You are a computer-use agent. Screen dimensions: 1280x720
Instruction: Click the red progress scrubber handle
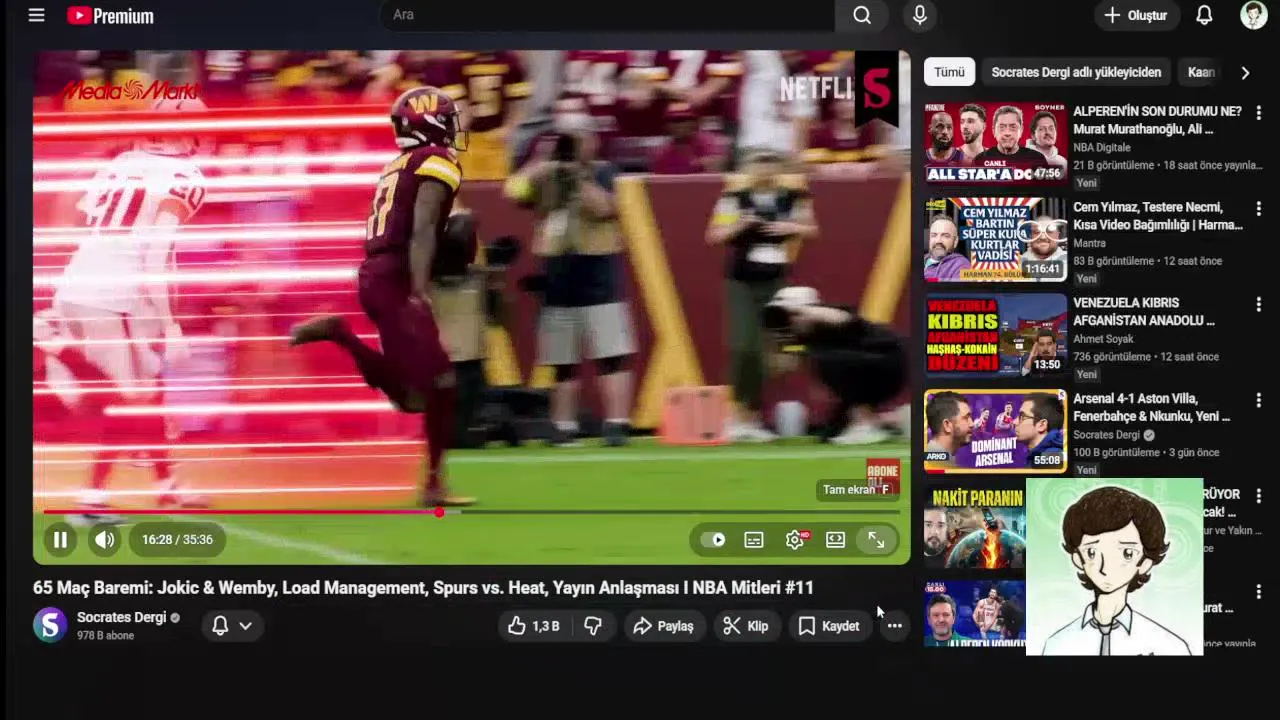coord(439,512)
